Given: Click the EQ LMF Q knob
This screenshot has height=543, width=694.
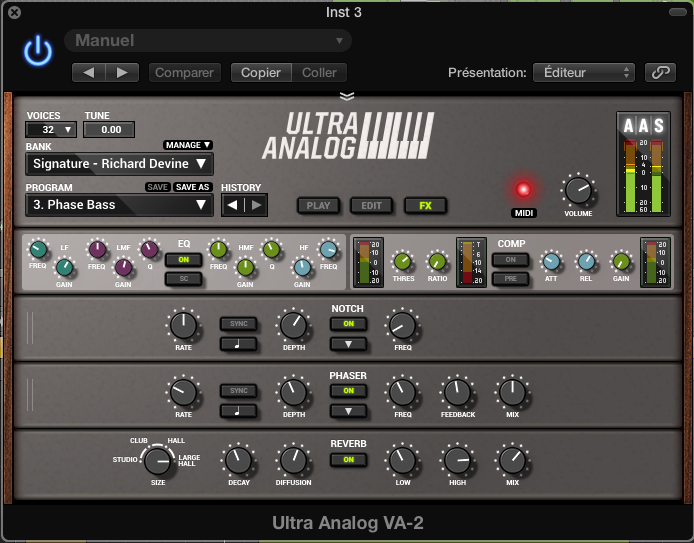Looking at the screenshot, I should [150, 249].
